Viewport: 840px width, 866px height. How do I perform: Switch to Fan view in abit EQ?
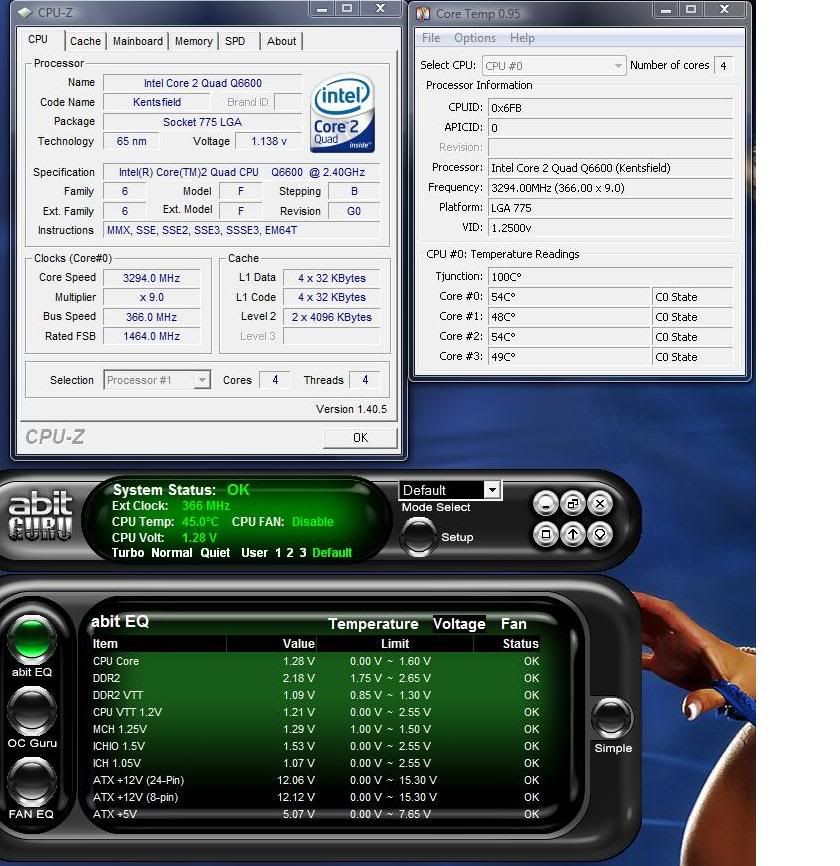(x=514, y=624)
